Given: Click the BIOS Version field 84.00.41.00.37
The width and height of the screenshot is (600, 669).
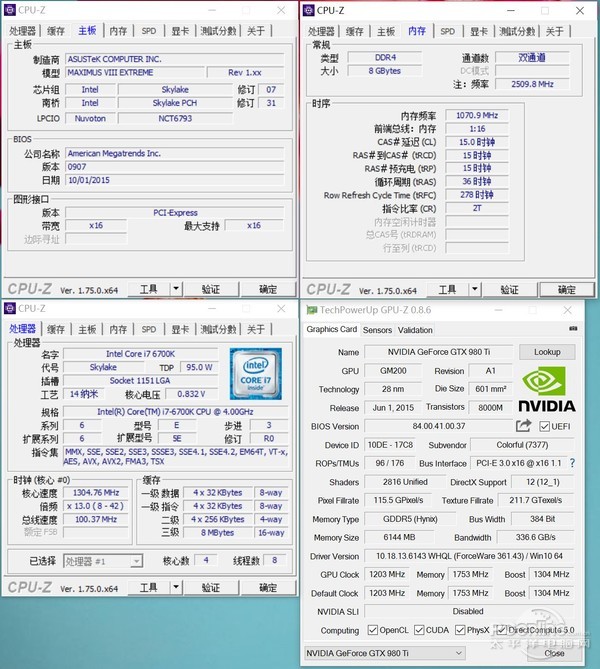Looking at the screenshot, I should click(439, 426).
